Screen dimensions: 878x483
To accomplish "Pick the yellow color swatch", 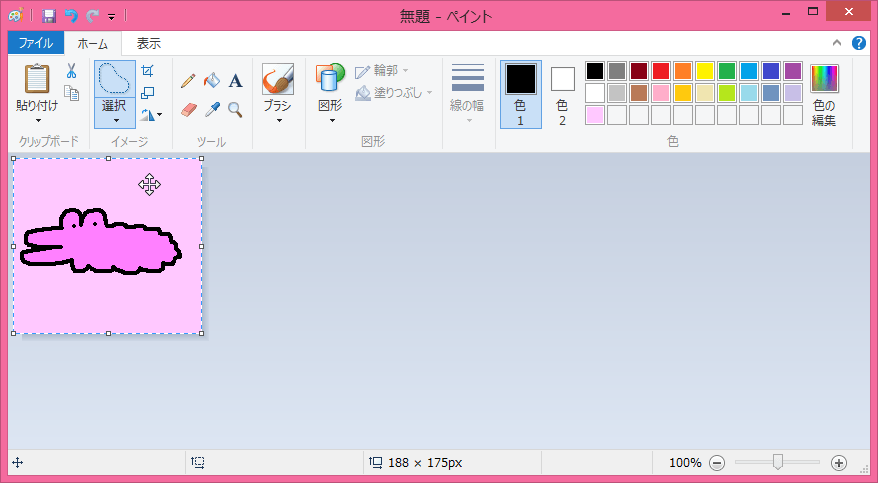I will pos(705,71).
